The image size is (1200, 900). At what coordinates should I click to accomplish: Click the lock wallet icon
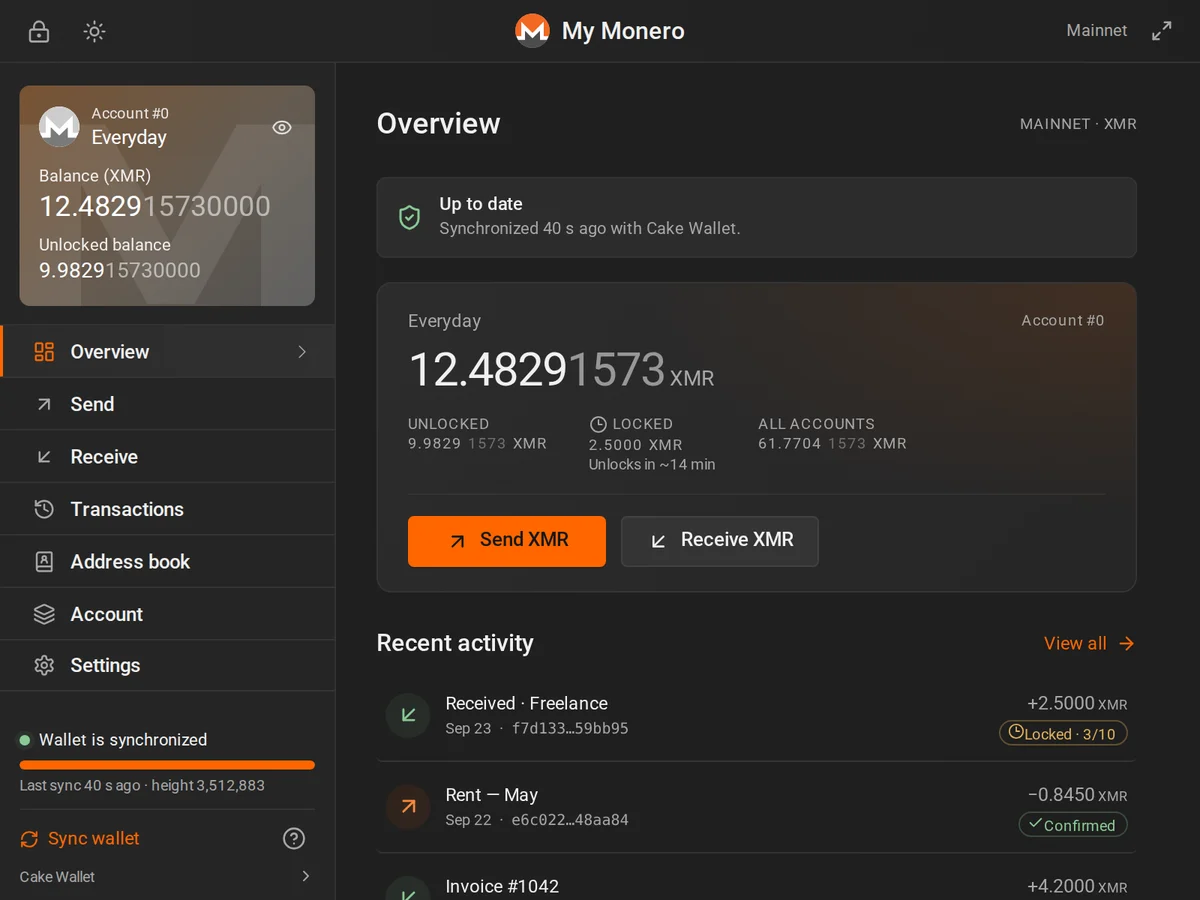click(x=39, y=31)
